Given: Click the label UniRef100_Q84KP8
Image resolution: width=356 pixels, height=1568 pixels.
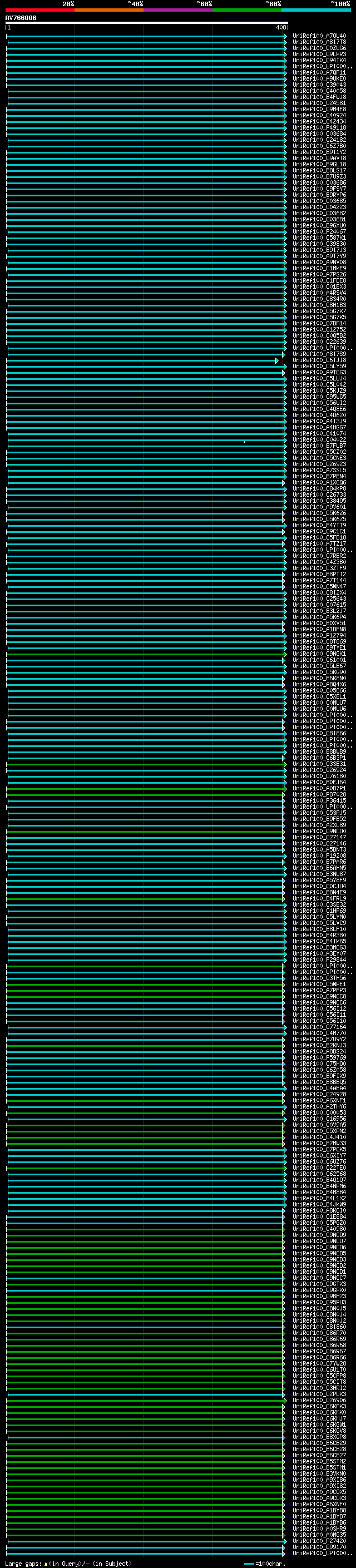Looking at the screenshot, I should pos(319,489).
